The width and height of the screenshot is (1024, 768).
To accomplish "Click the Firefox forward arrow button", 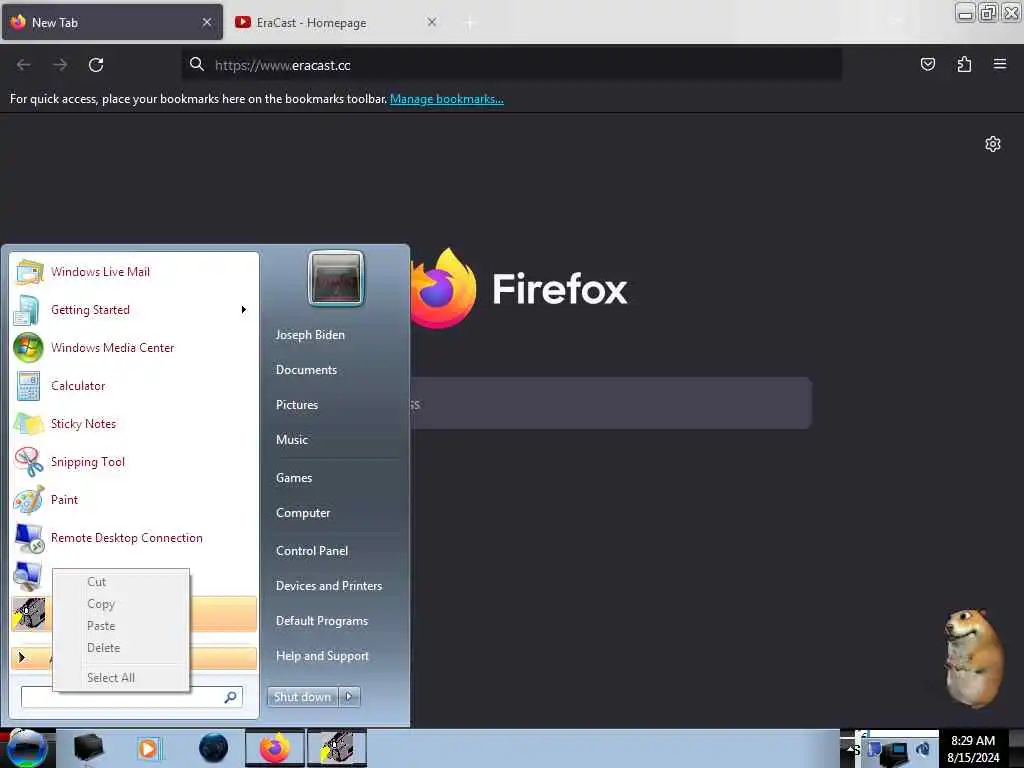I will (60, 65).
